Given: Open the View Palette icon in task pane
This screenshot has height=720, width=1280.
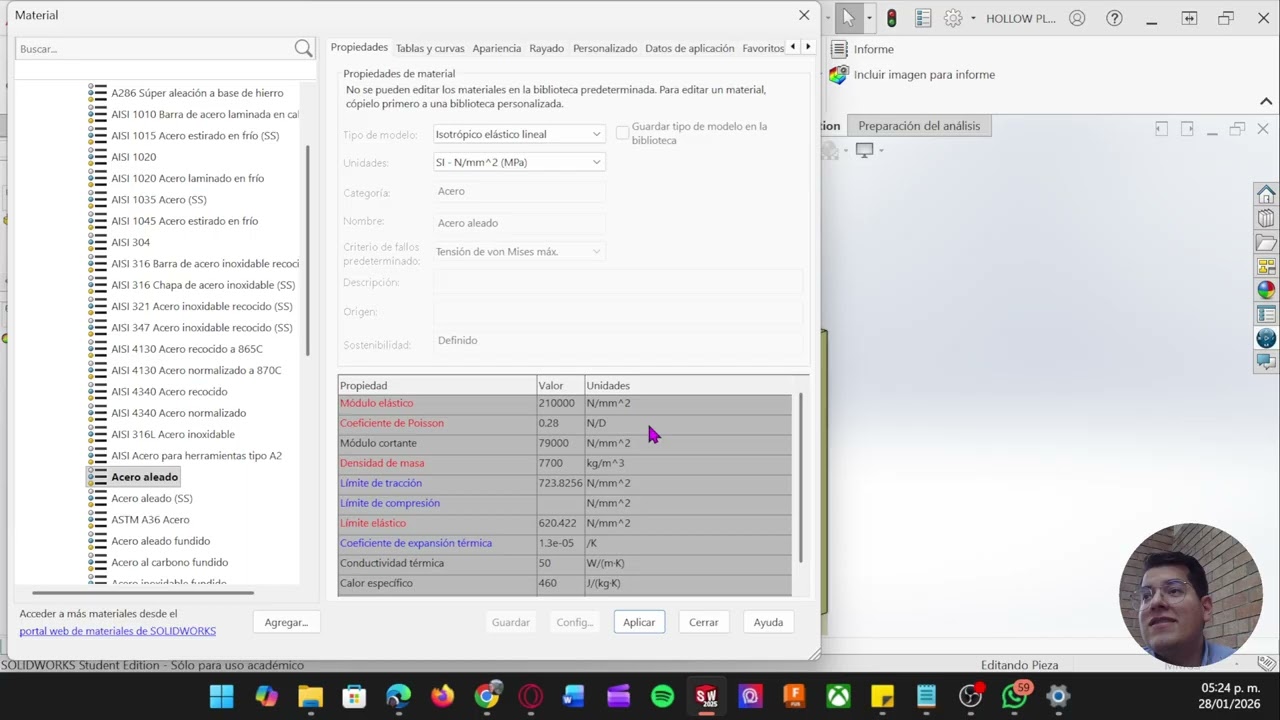Looking at the screenshot, I should point(1266,267).
